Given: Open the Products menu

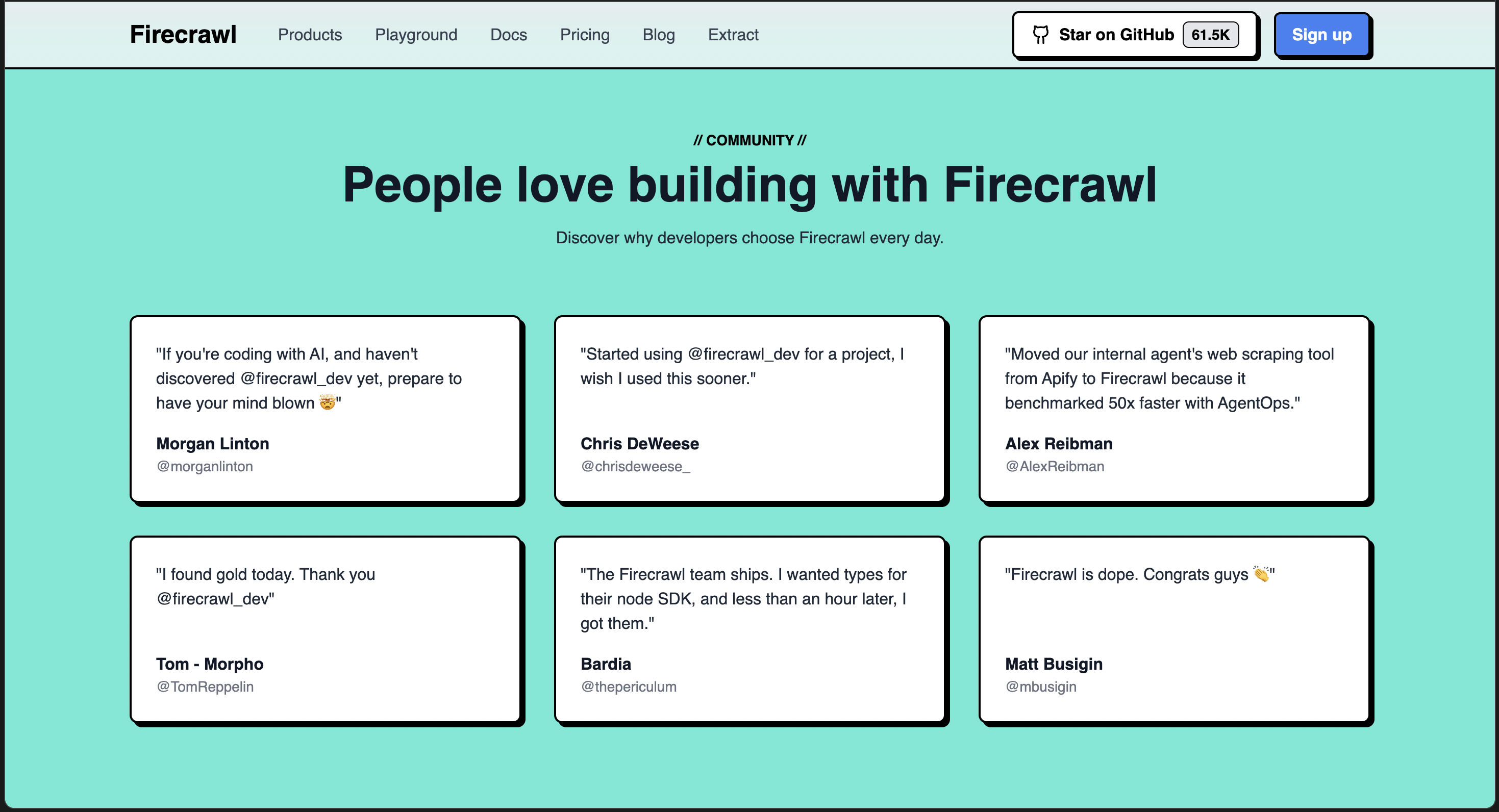Looking at the screenshot, I should point(310,35).
